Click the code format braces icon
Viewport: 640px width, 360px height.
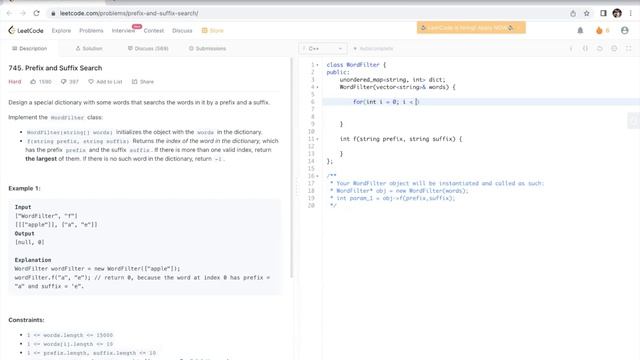pos(585,49)
